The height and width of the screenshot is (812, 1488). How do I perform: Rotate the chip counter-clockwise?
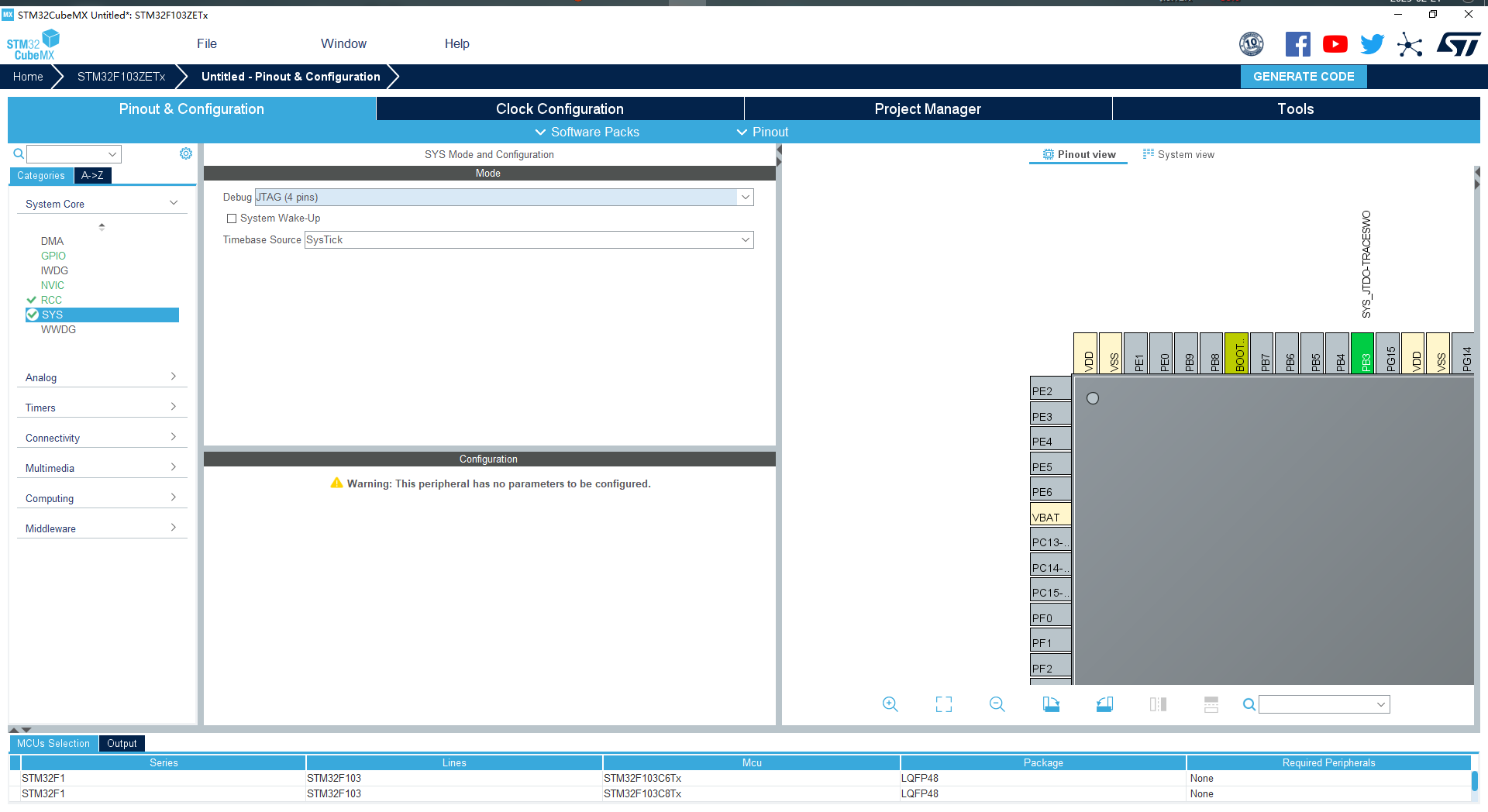(x=1104, y=704)
